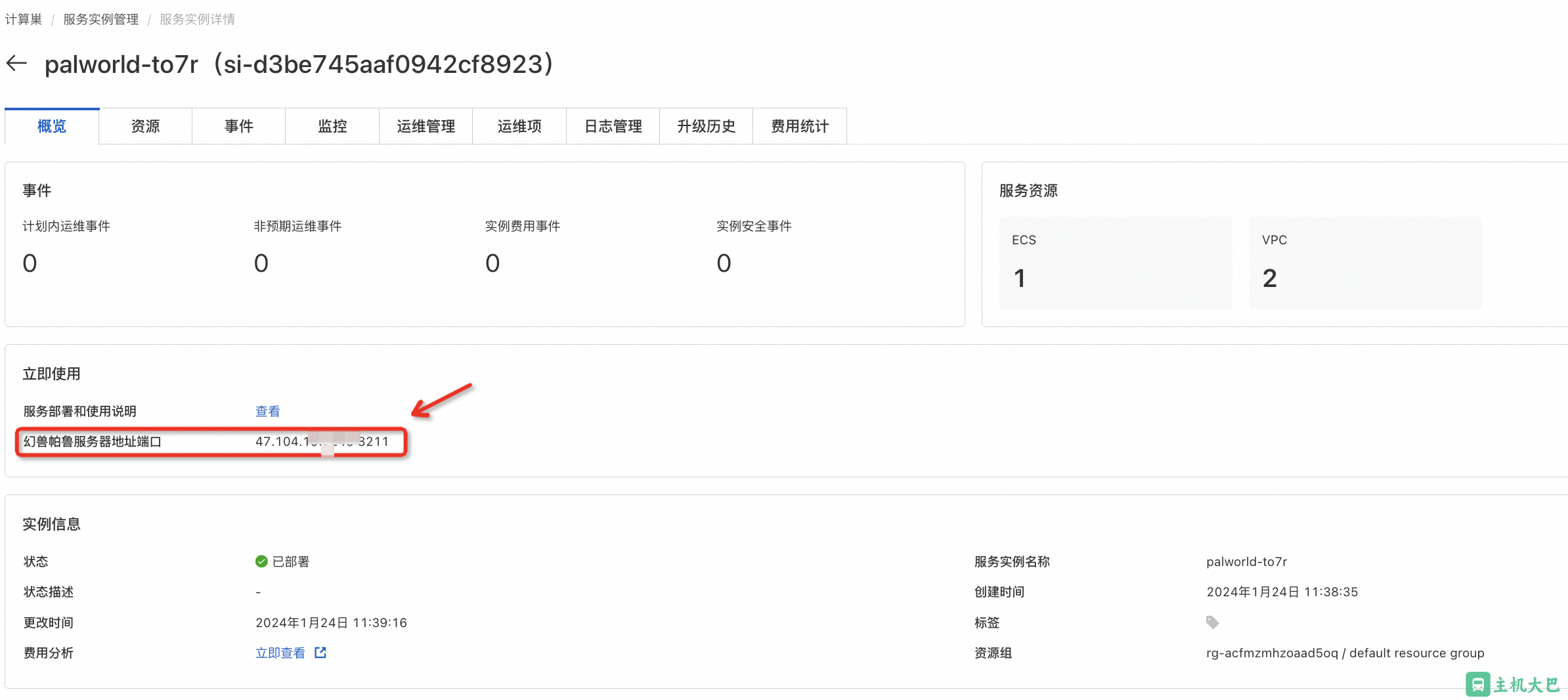Click the rg-acfmzmhzoaad5oq resource group value
The width and height of the screenshot is (1568, 700).
pos(1345,653)
